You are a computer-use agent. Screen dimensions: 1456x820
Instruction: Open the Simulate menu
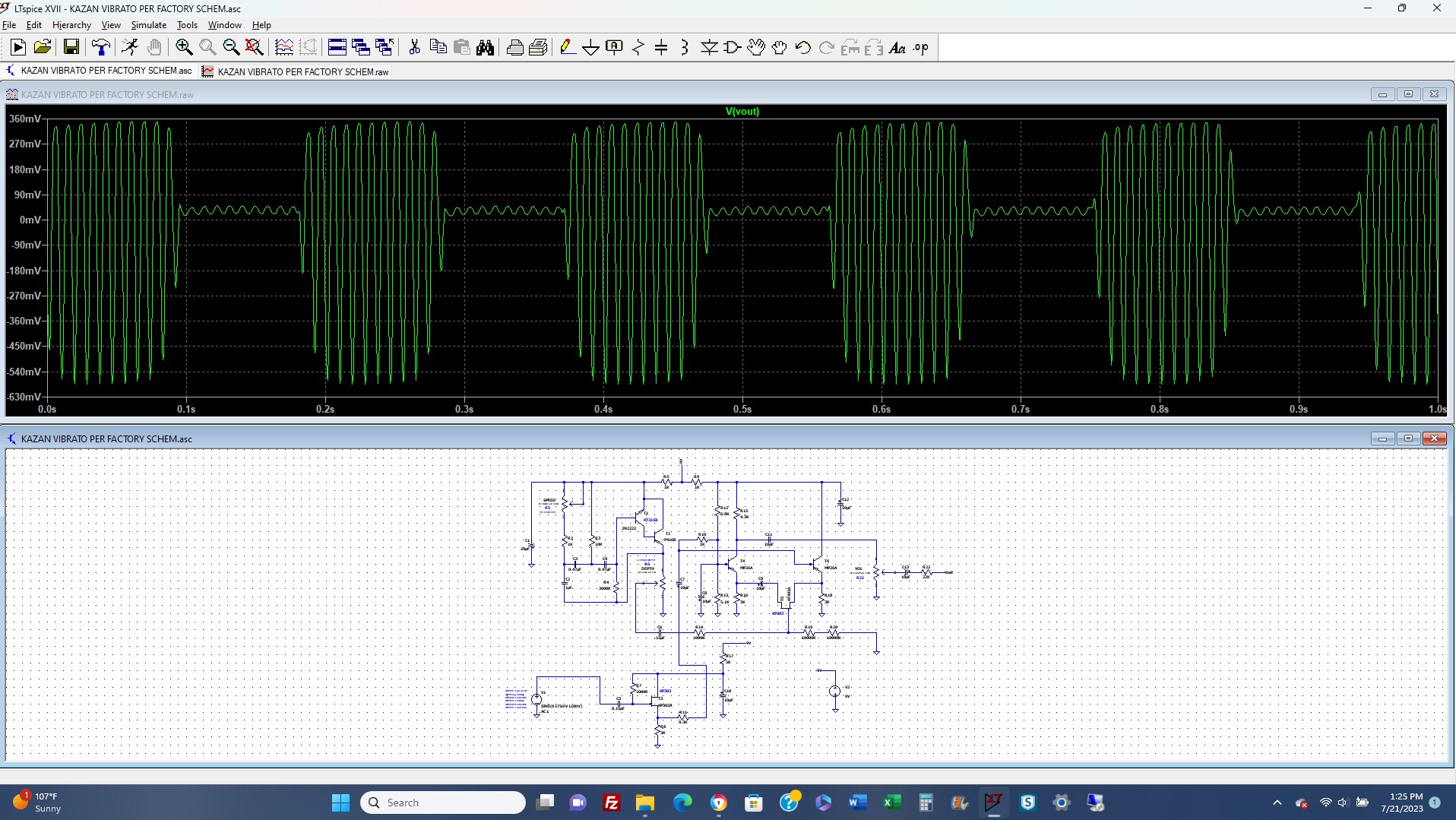point(148,25)
